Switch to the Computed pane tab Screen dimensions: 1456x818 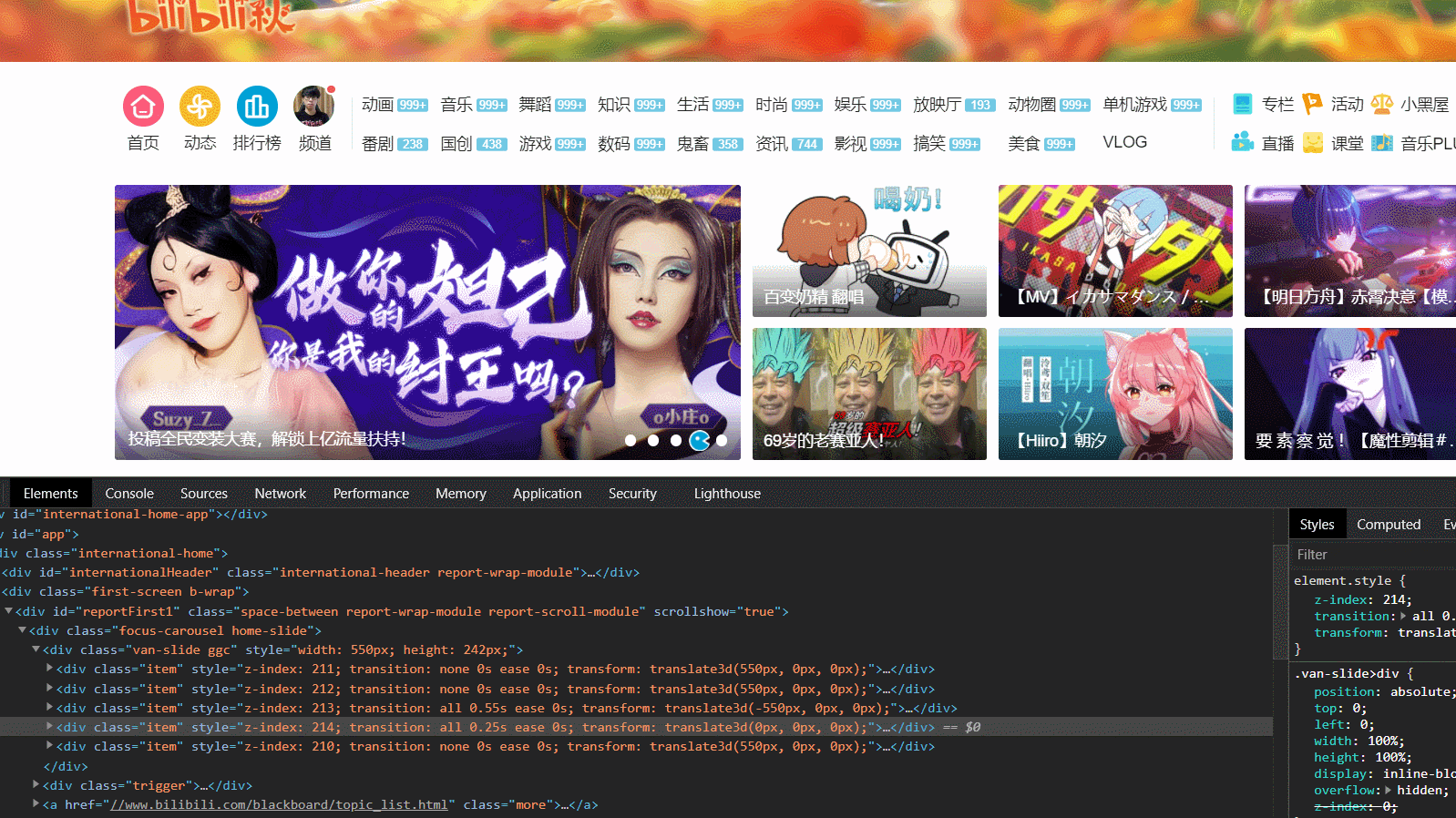point(1389,525)
